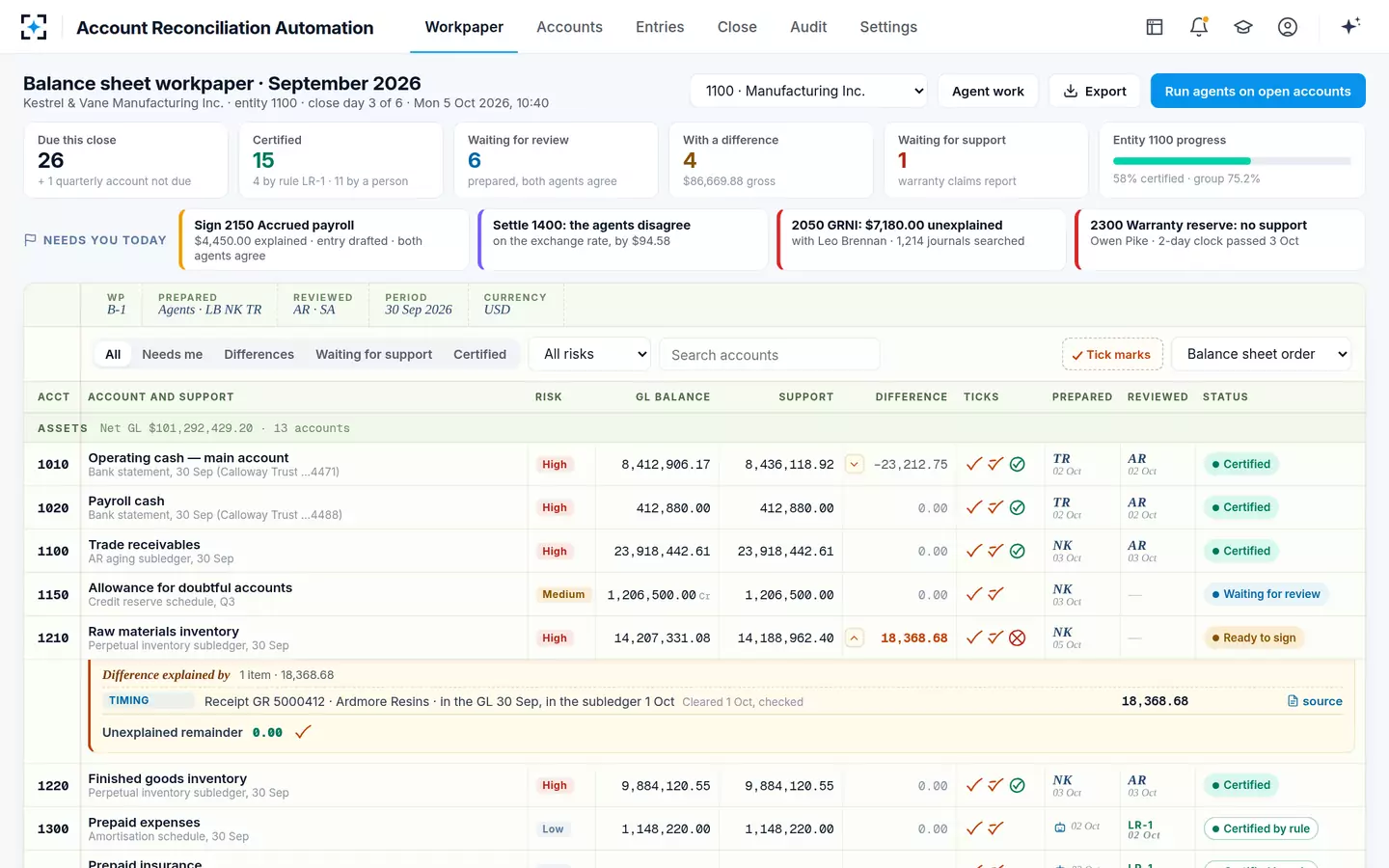The image size is (1389, 868).
Task: Click the Entity 1100 progress bar
Action: [x=1232, y=161]
